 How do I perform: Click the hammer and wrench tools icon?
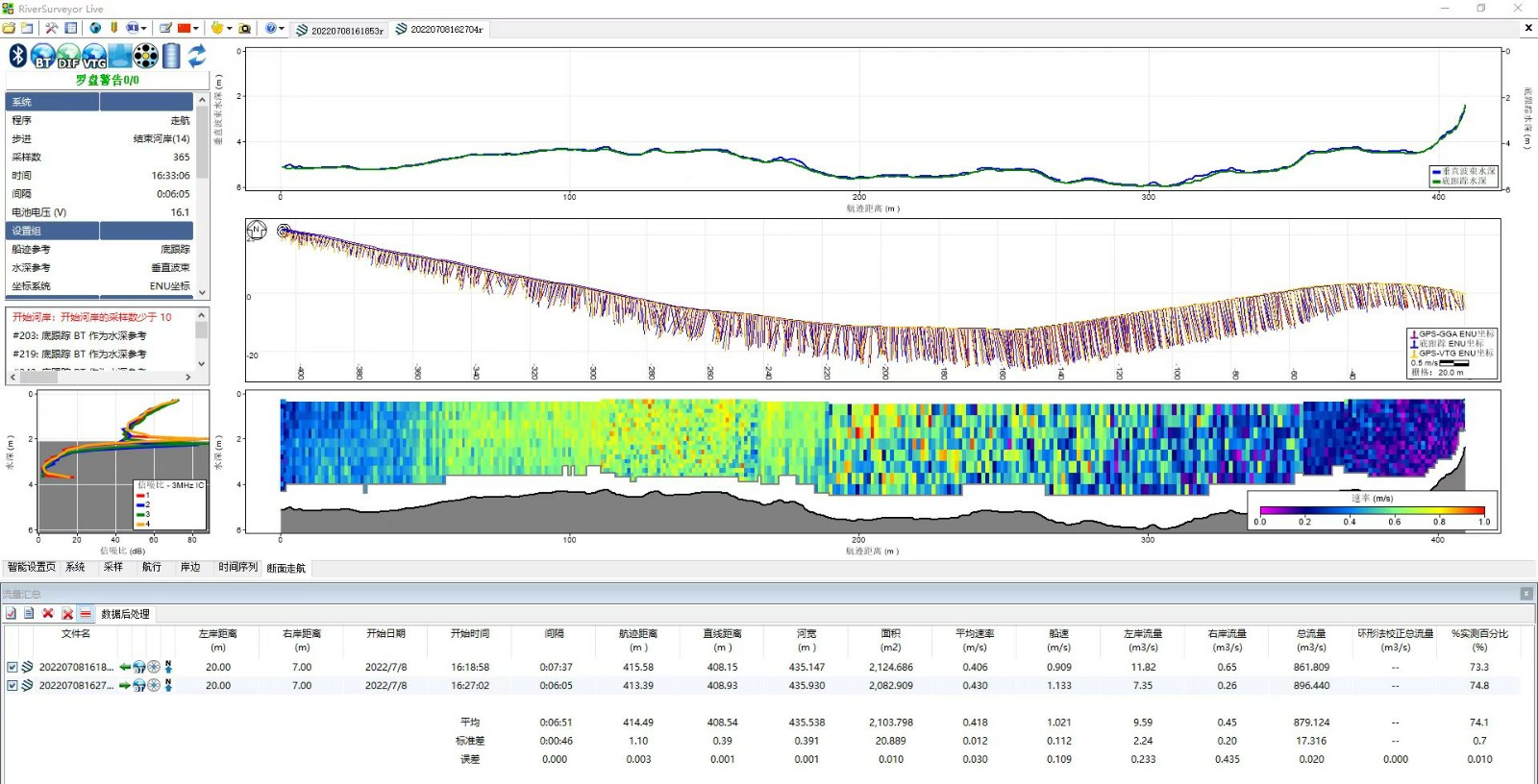coord(52,29)
